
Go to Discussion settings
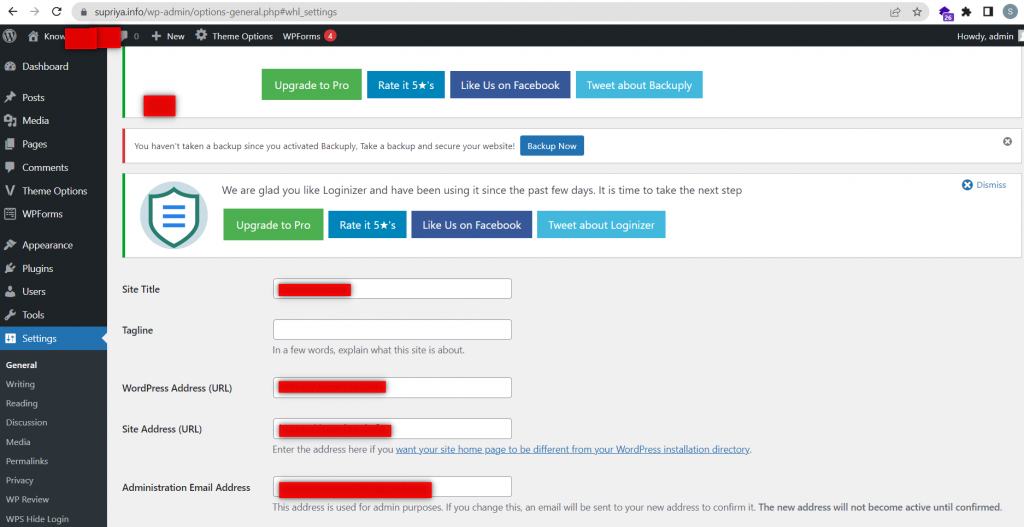[x=27, y=423]
